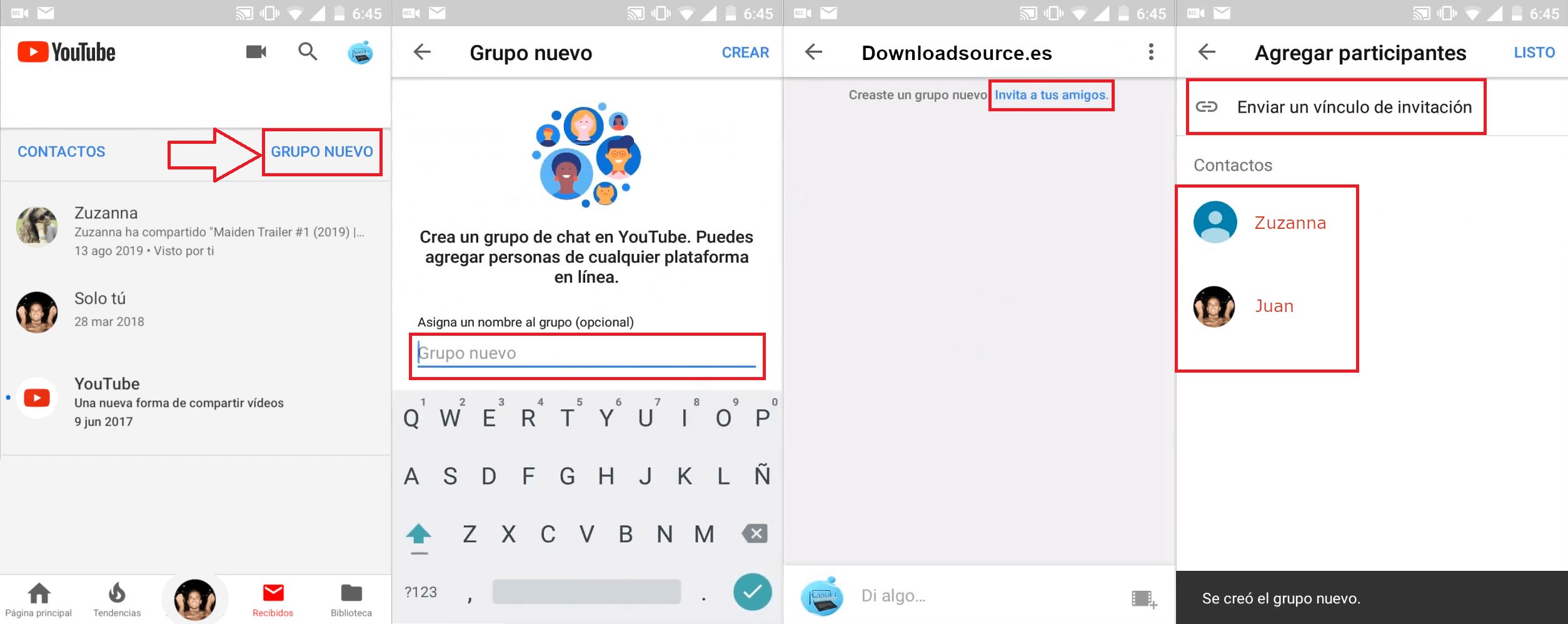The width and height of the screenshot is (1568, 624).
Task: Go to Página principal tab
Action: pos(39,600)
